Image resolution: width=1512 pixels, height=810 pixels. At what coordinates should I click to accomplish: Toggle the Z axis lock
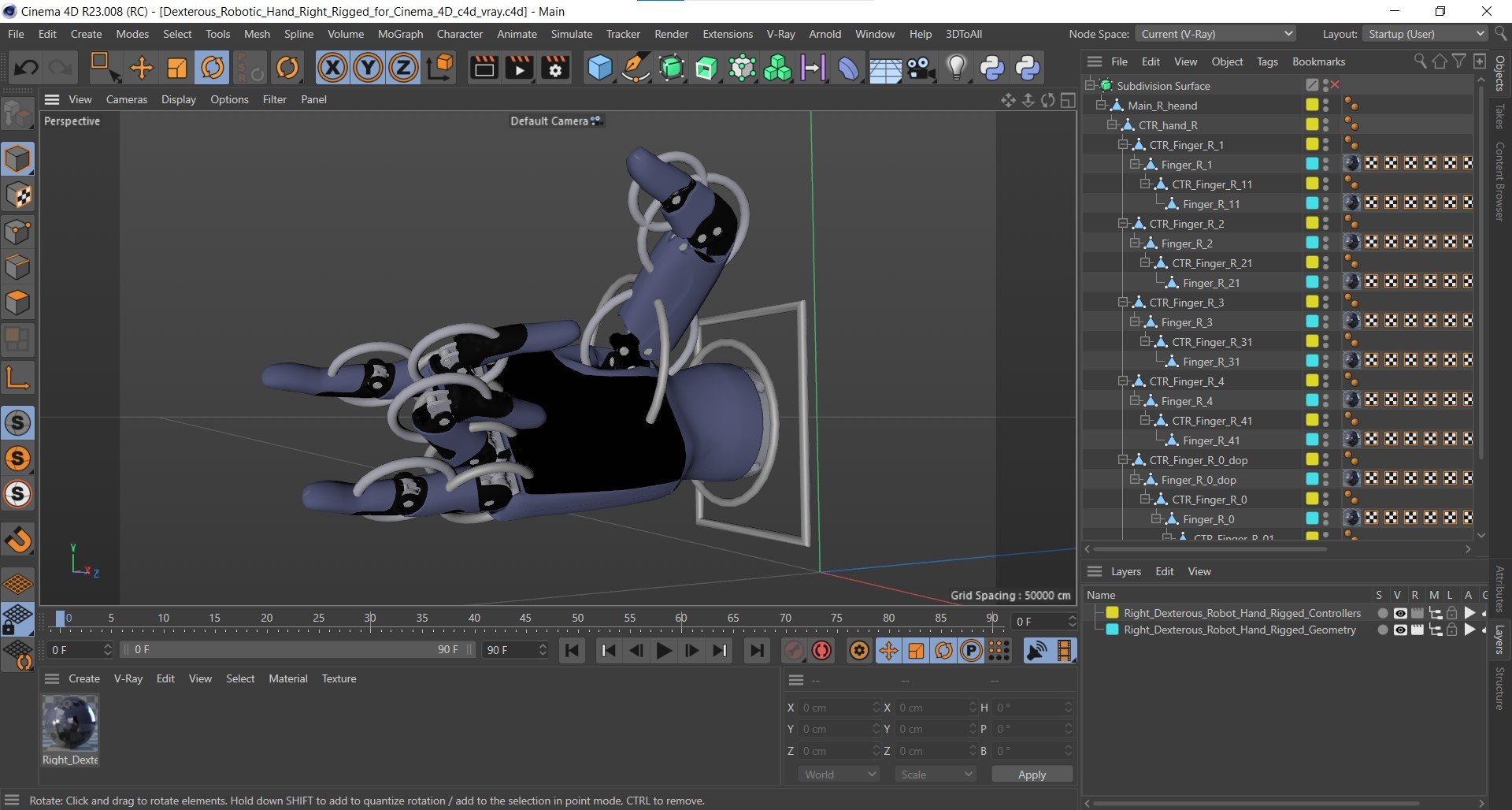click(x=403, y=68)
